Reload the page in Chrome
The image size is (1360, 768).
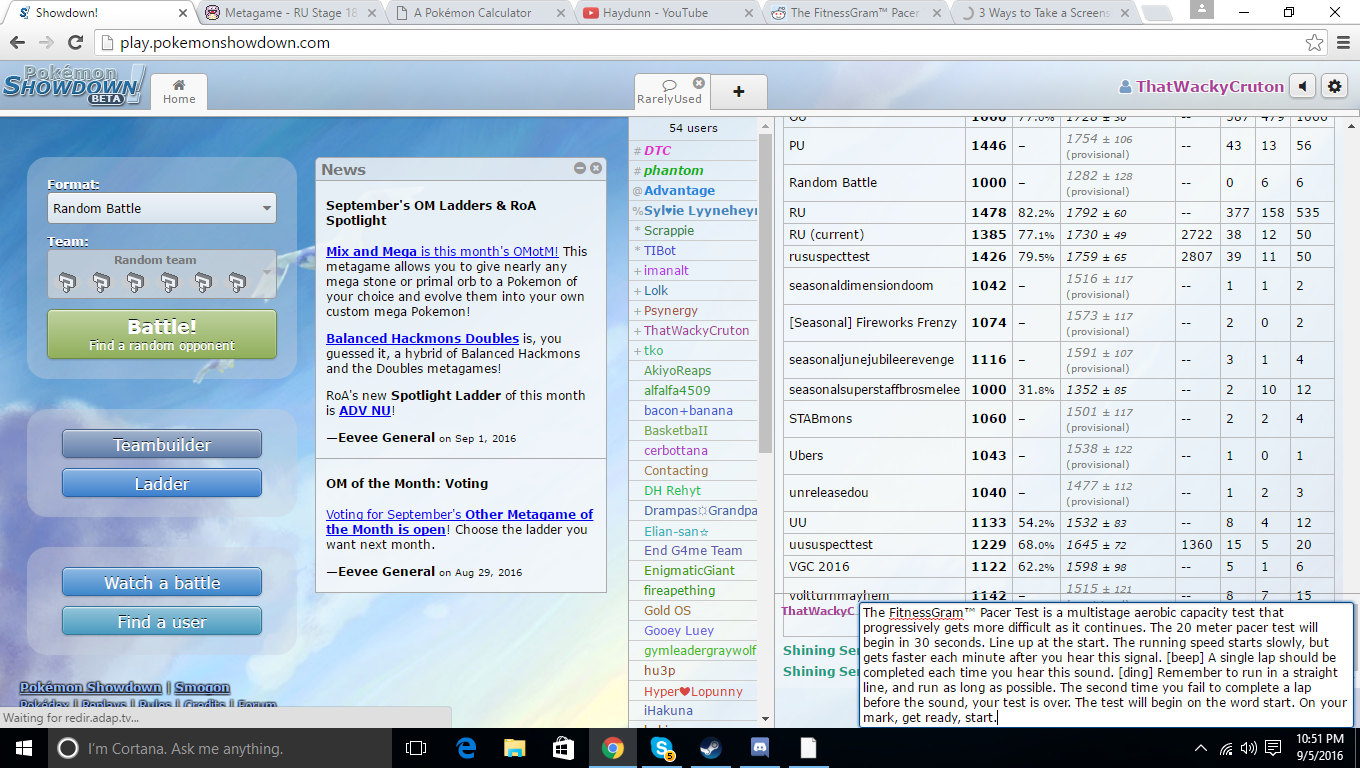point(75,43)
